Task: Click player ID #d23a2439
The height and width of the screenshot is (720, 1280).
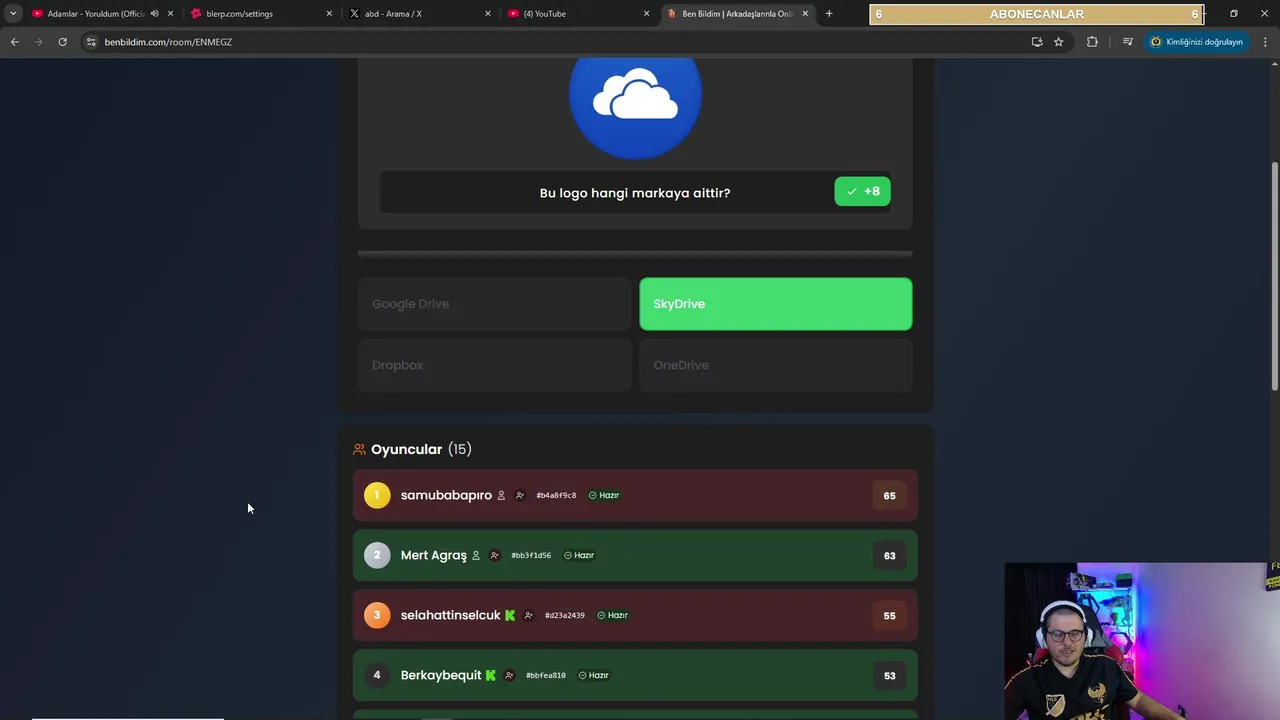Action: 565,616
